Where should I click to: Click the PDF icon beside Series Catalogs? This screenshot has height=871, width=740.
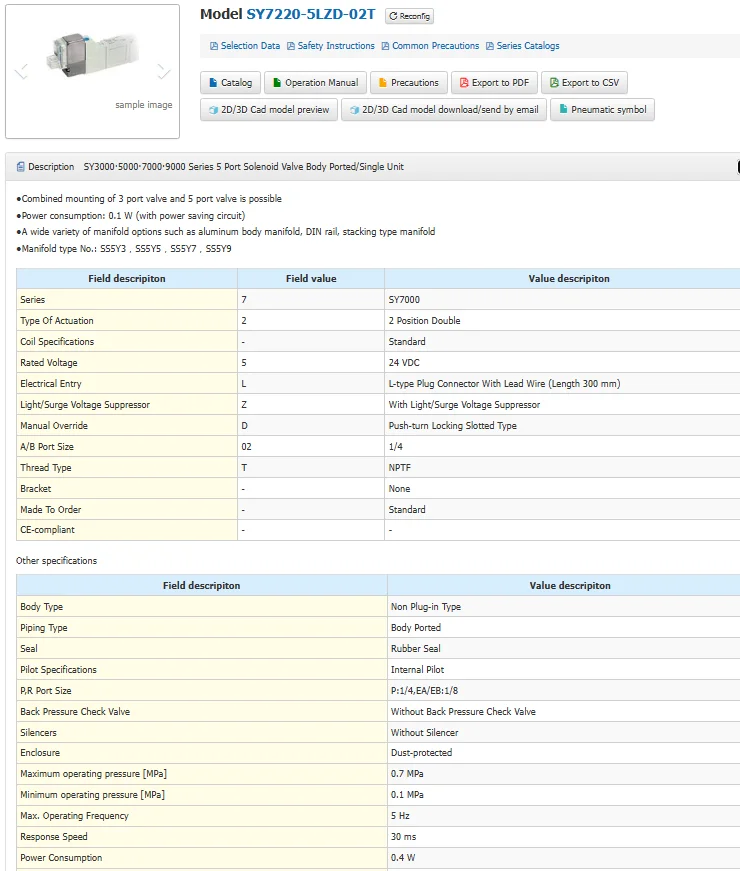click(x=490, y=46)
